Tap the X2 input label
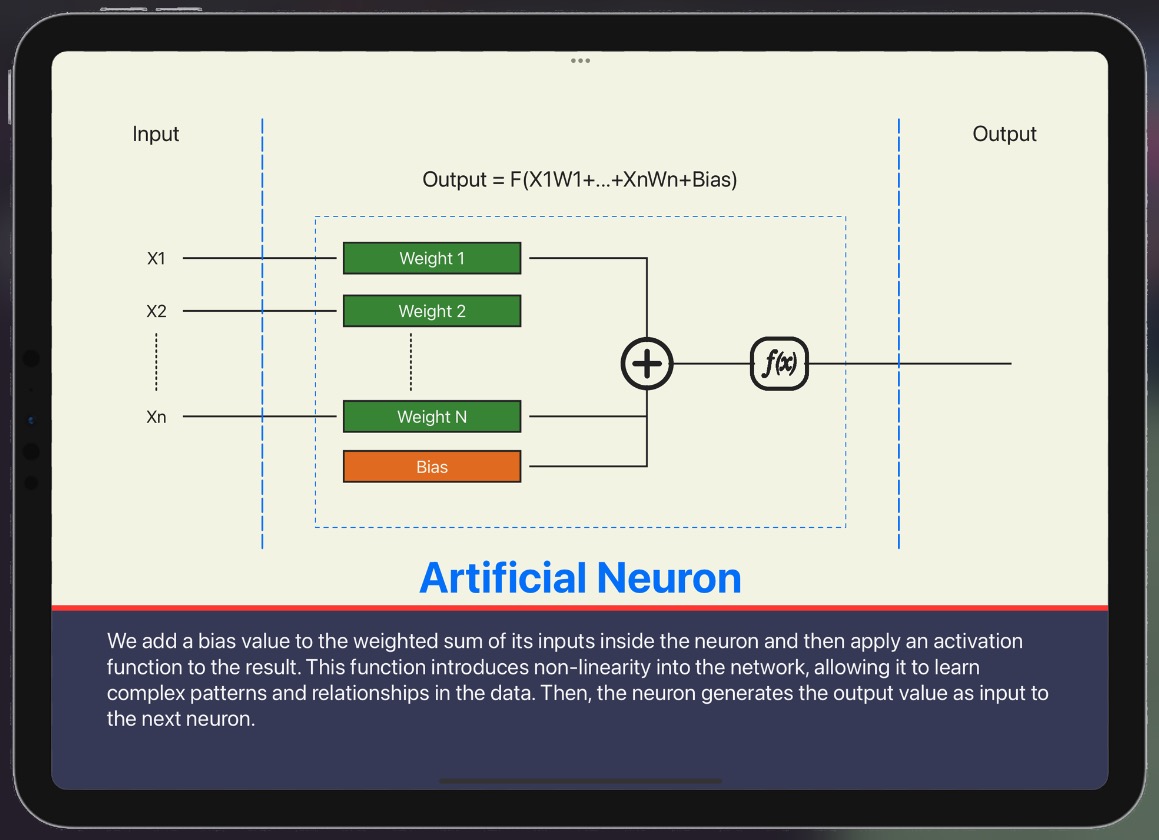 (156, 312)
